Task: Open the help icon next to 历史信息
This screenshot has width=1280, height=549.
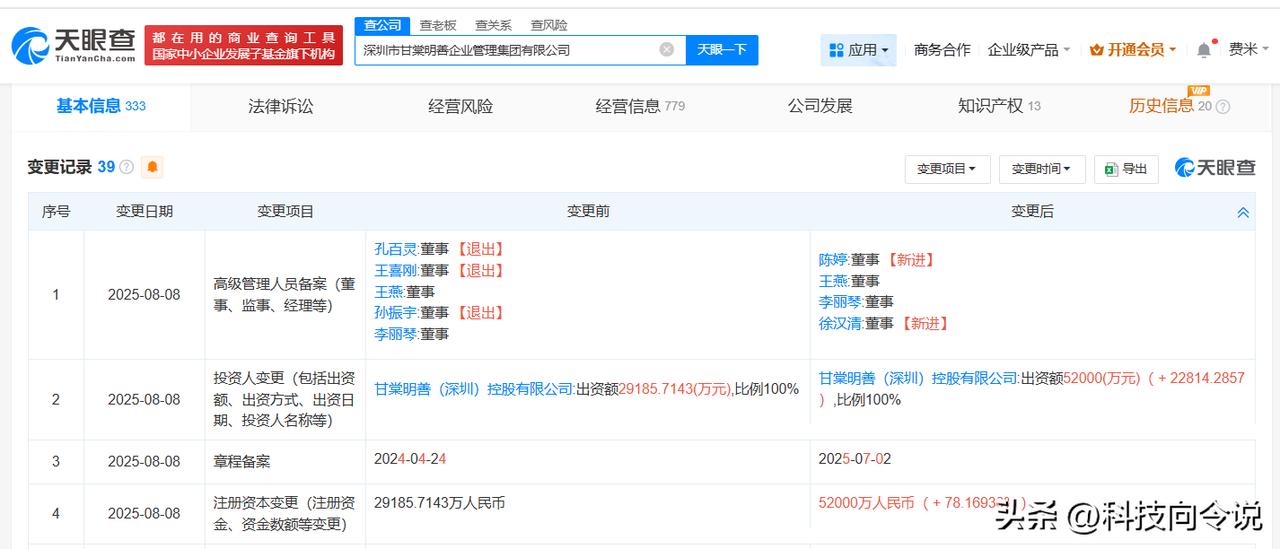Action: tap(1222, 107)
